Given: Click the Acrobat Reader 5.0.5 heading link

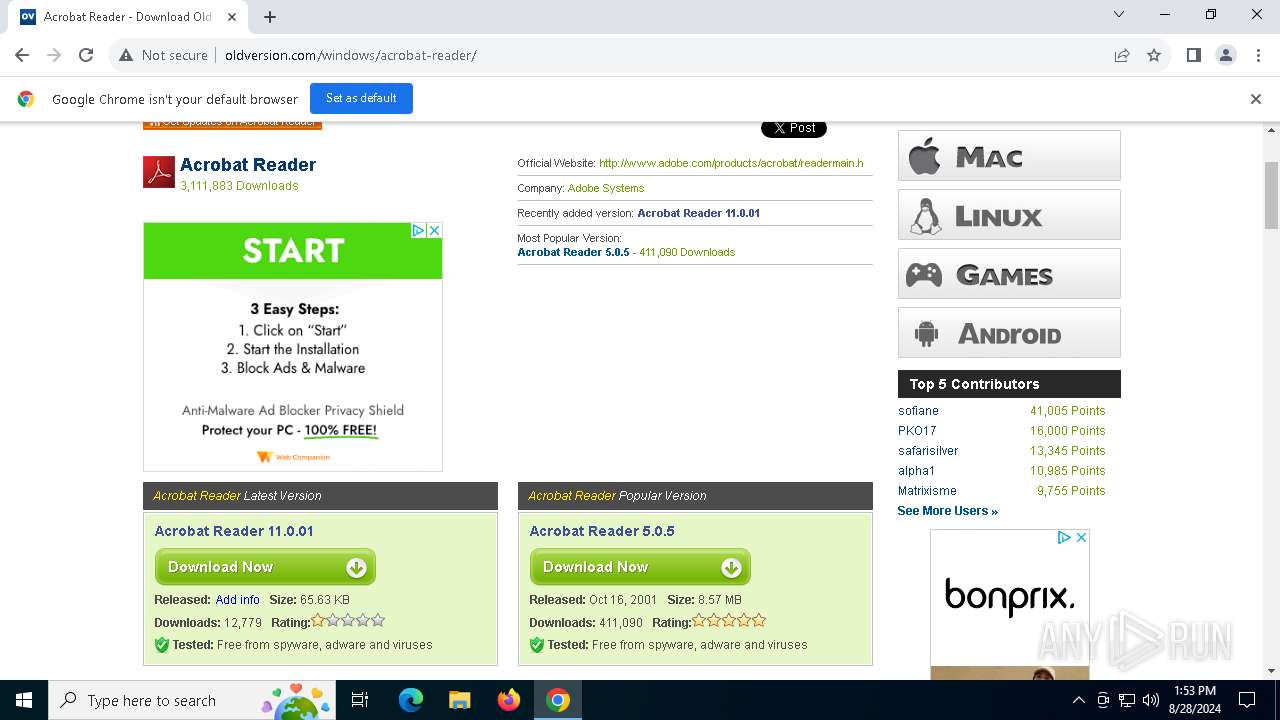Looking at the screenshot, I should (602, 531).
